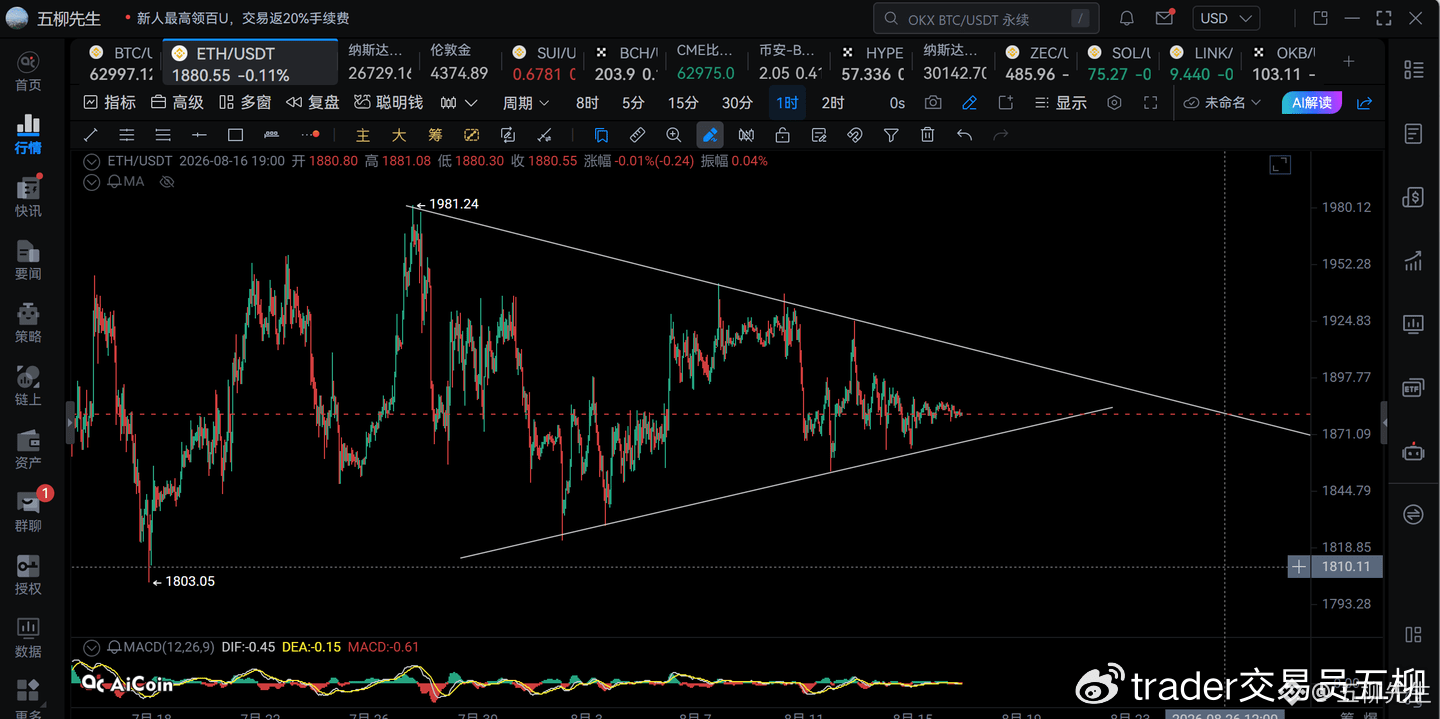Open the 周期 period dropdown
Screen dimensions: 1440x719
pos(526,103)
